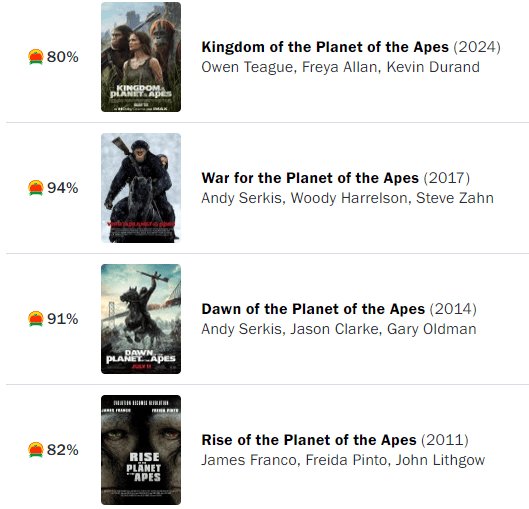The image size is (529, 509).
Task: Click the cast line with Gary Oldman
Action: coord(339,329)
